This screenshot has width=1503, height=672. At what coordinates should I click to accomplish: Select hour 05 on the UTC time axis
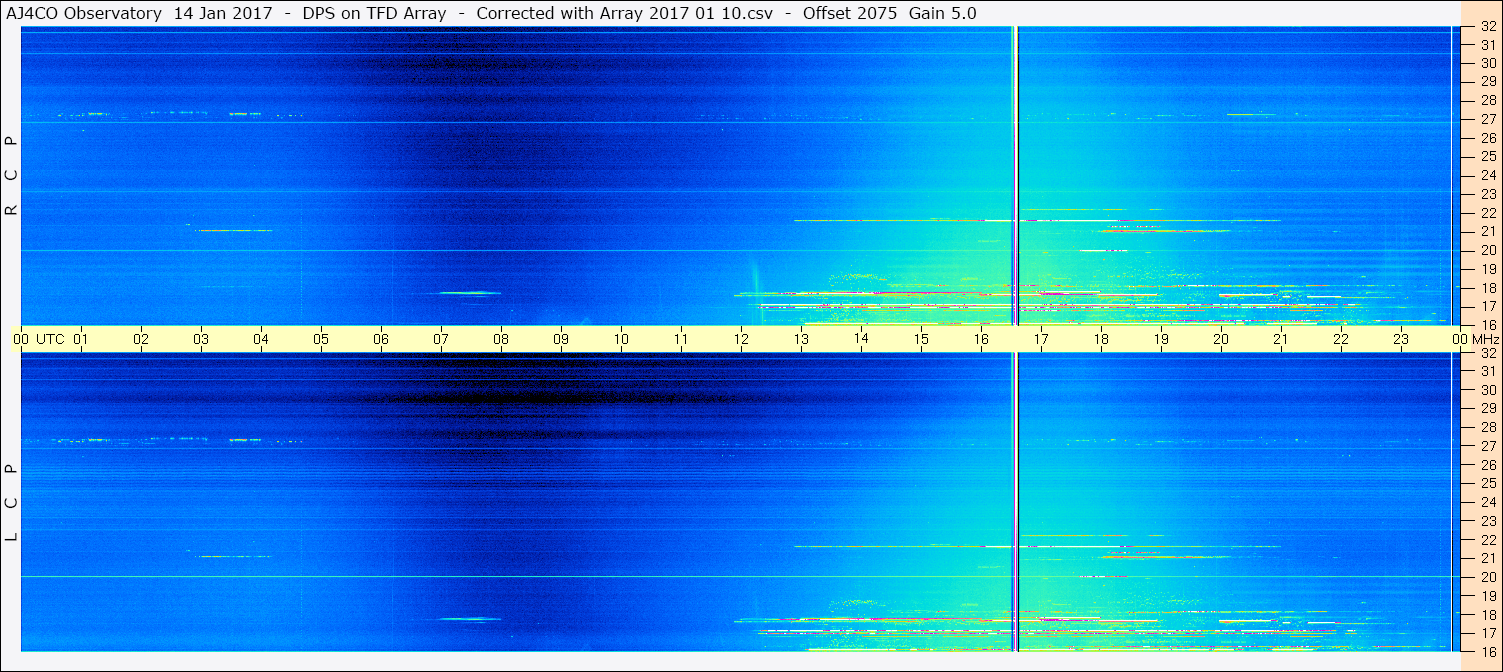click(x=321, y=339)
